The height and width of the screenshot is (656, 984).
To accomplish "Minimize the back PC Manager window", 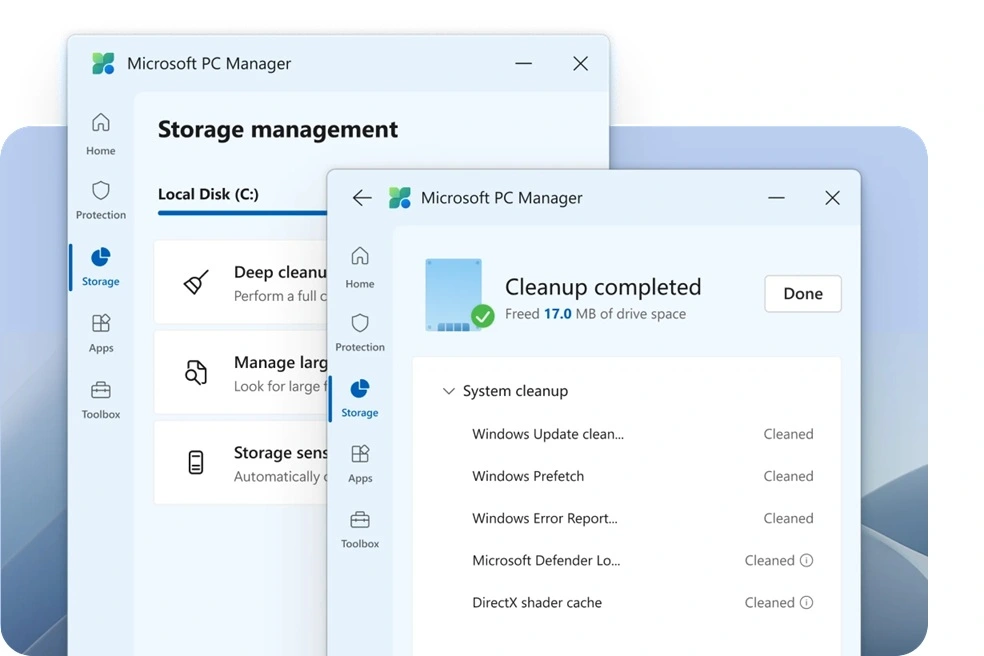I will tap(523, 63).
